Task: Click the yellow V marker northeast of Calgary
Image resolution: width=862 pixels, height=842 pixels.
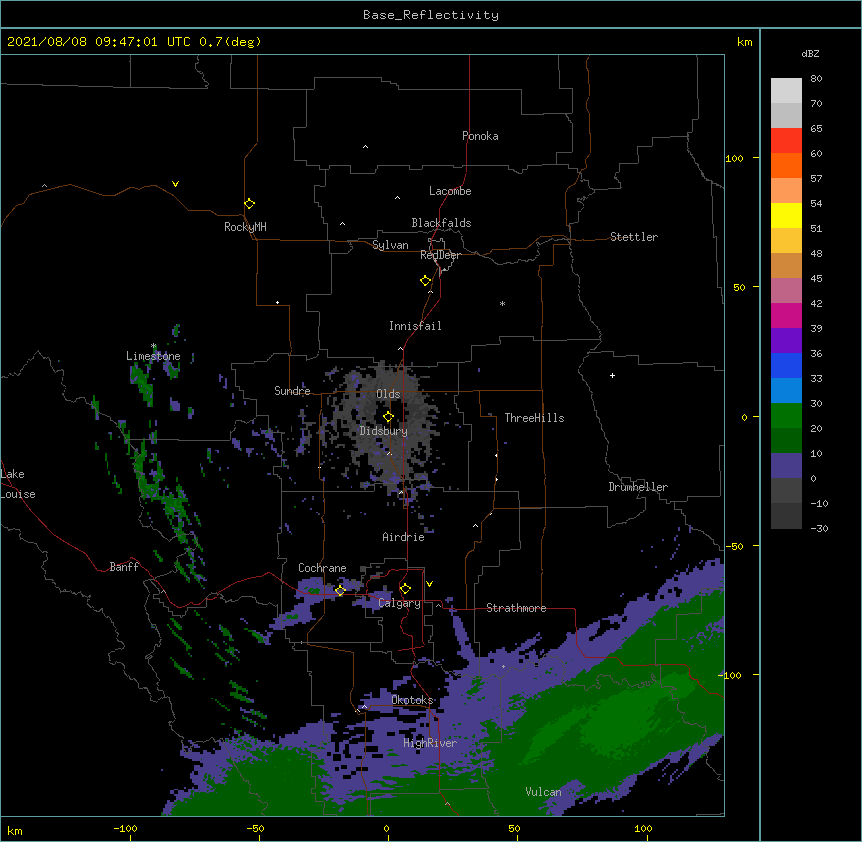Action: coord(429,584)
